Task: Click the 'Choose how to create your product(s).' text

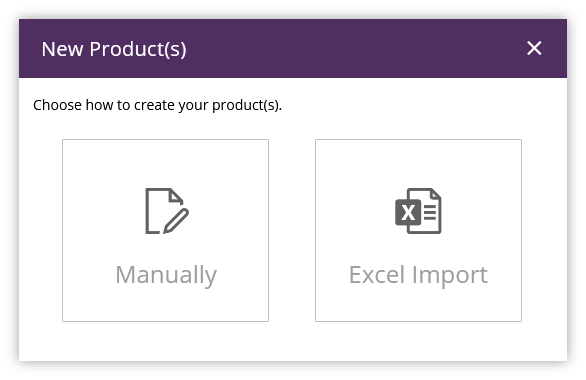Action: pos(157,105)
